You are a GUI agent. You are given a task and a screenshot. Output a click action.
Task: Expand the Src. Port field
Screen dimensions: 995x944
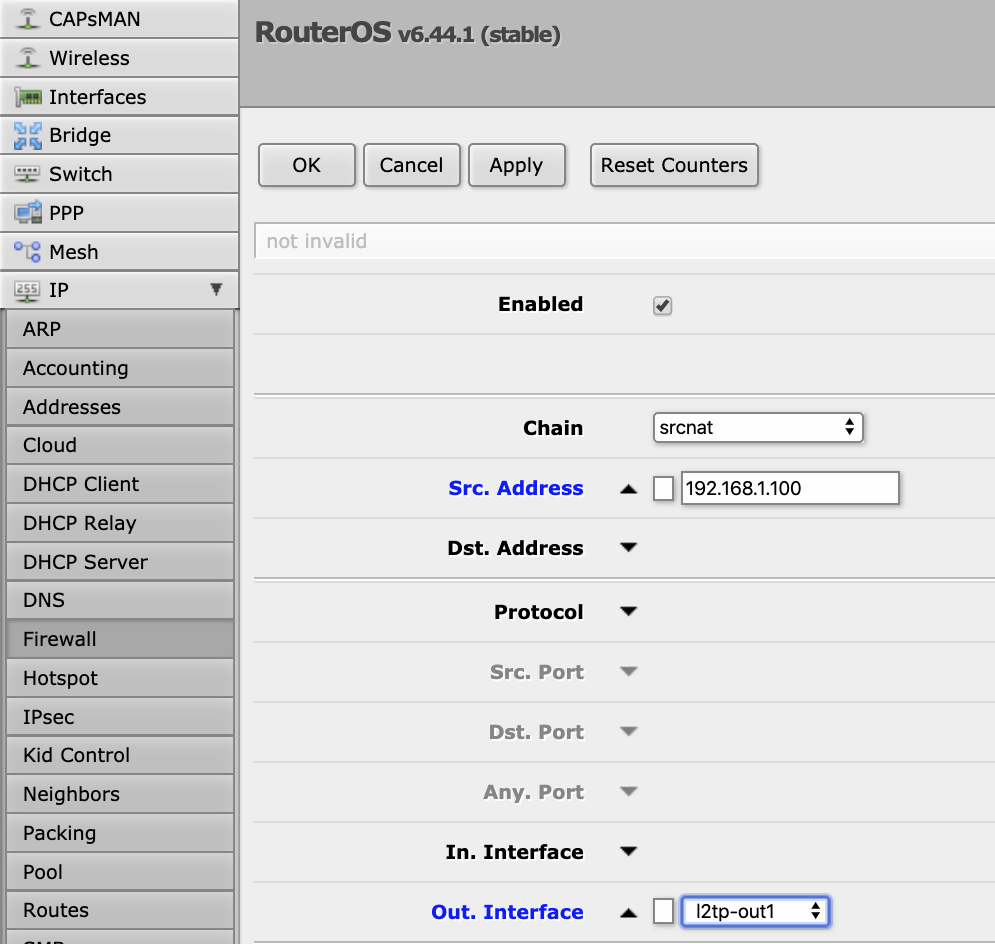[628, 671]
